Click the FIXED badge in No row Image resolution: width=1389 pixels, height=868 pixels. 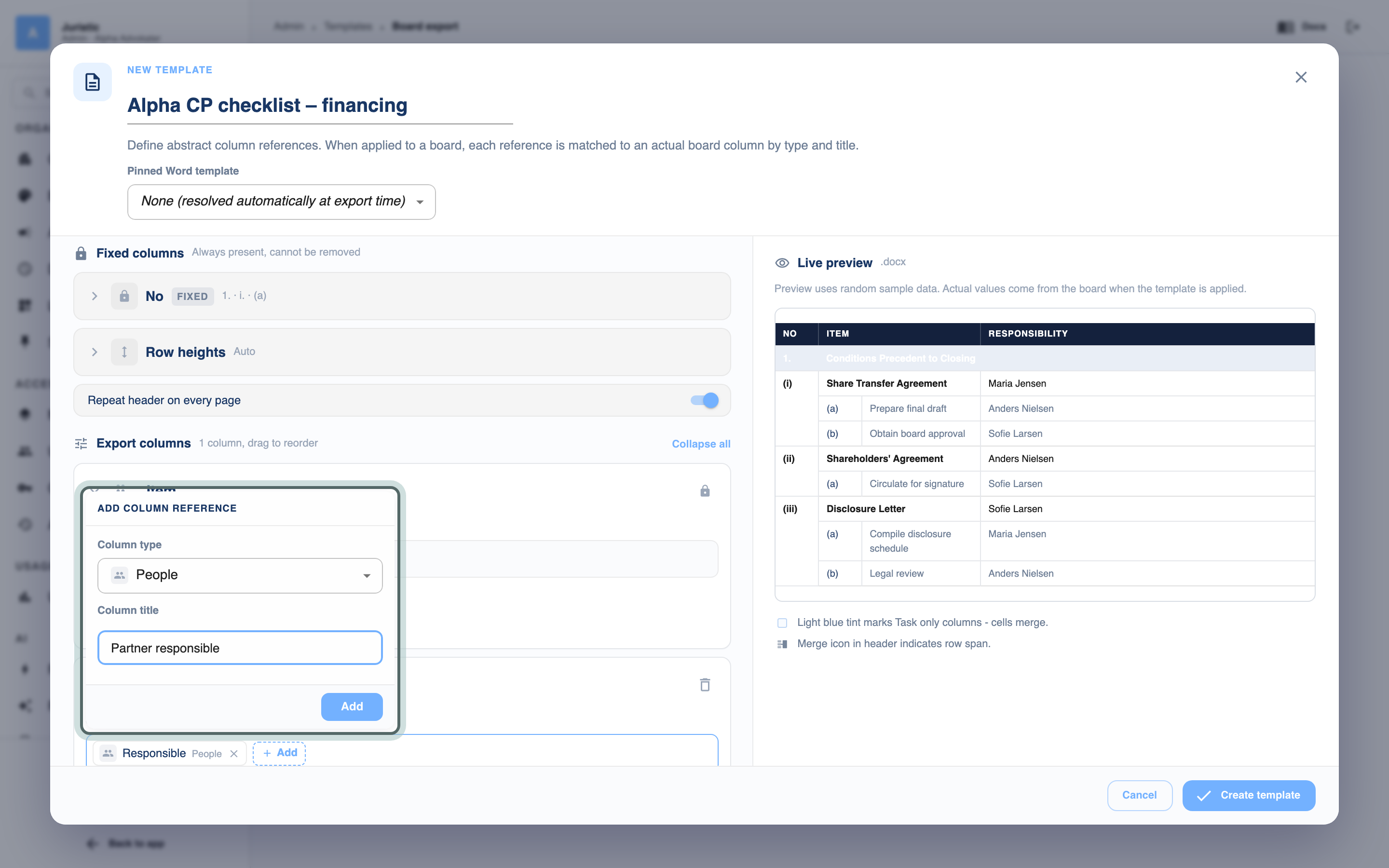[x=192, y=296]
